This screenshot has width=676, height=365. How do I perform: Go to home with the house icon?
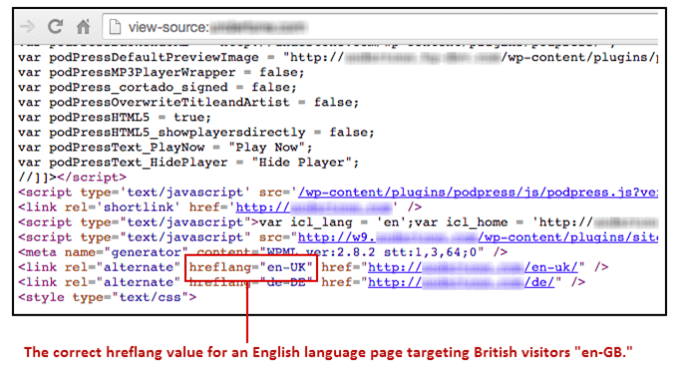(83, 27)
